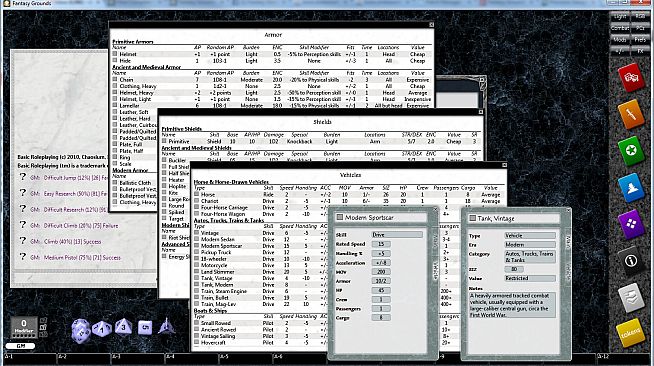Image resolution: width=654 pixels, height=366 pixels.
Task: Select hotkey slot A-3
Action: click(138, 358)
